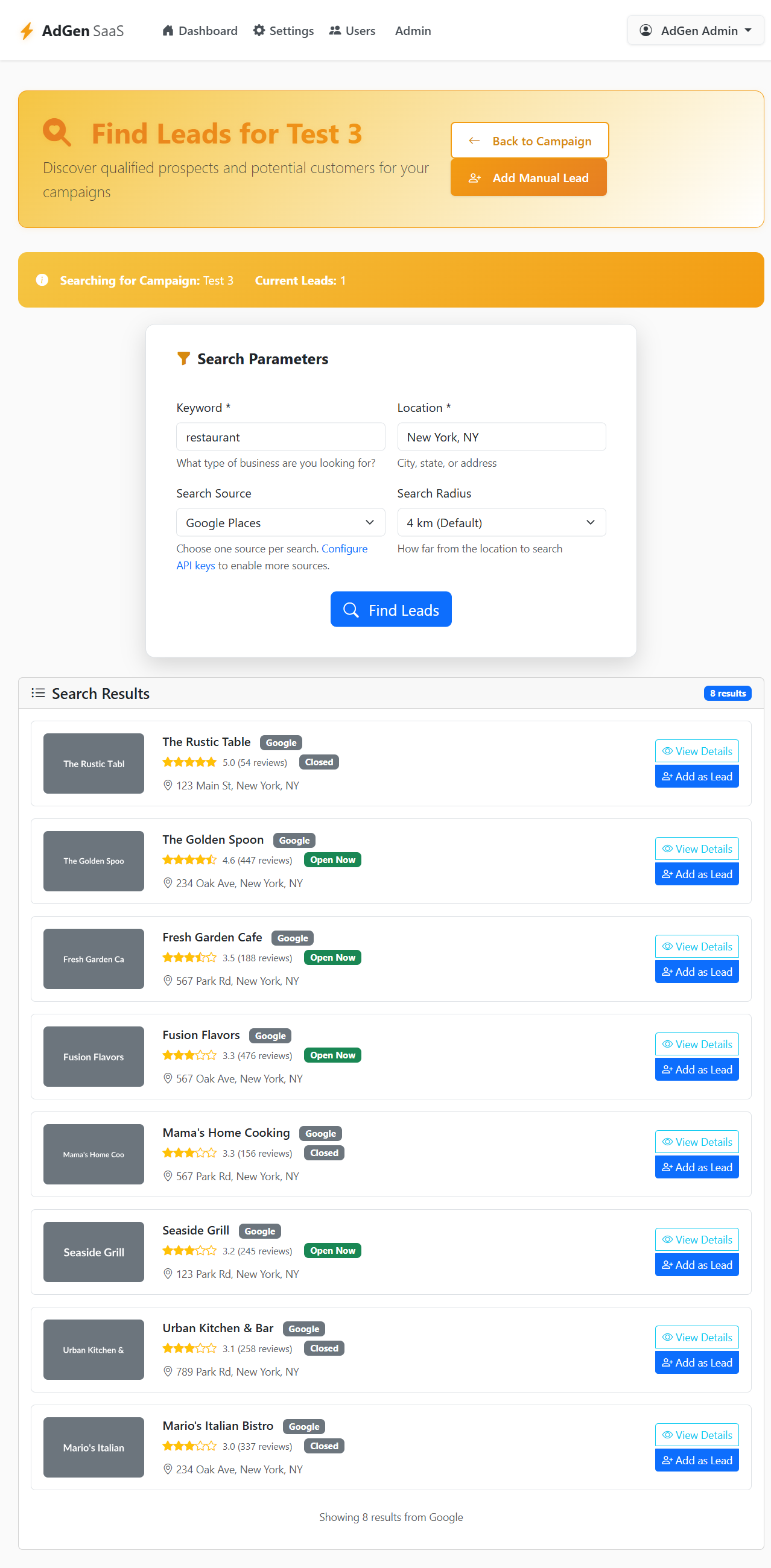Expand the Search Radius dropdown
The width and height of the screenshot is (771, 1568).
coord(501,522)
